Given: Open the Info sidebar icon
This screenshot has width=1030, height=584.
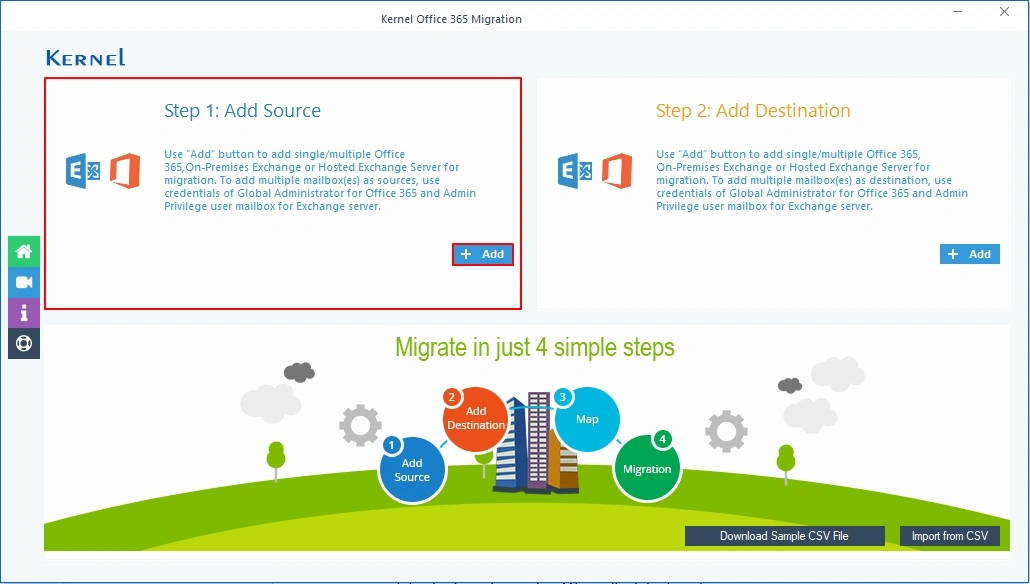Looking at the screenshot, I should (x=23, y=313).
